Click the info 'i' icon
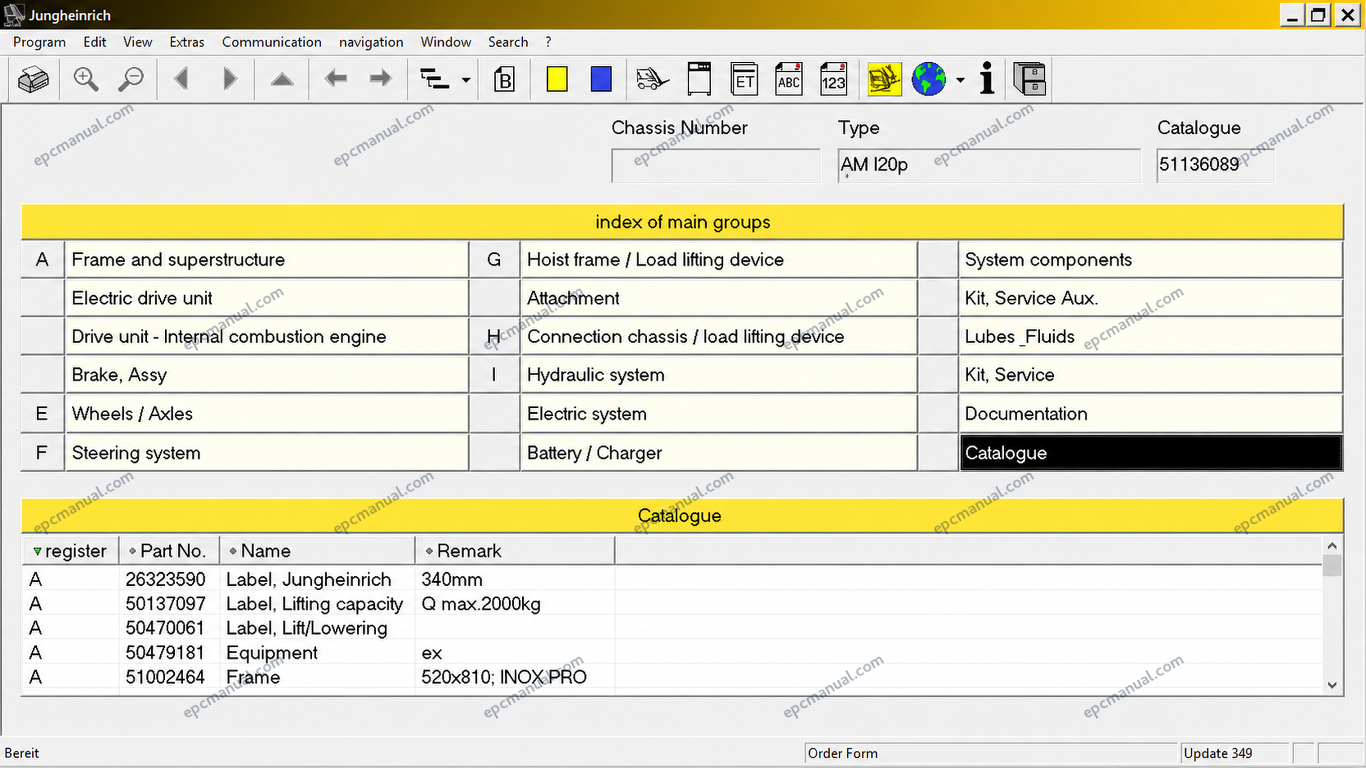1366x768 pixels. [987, 79]
